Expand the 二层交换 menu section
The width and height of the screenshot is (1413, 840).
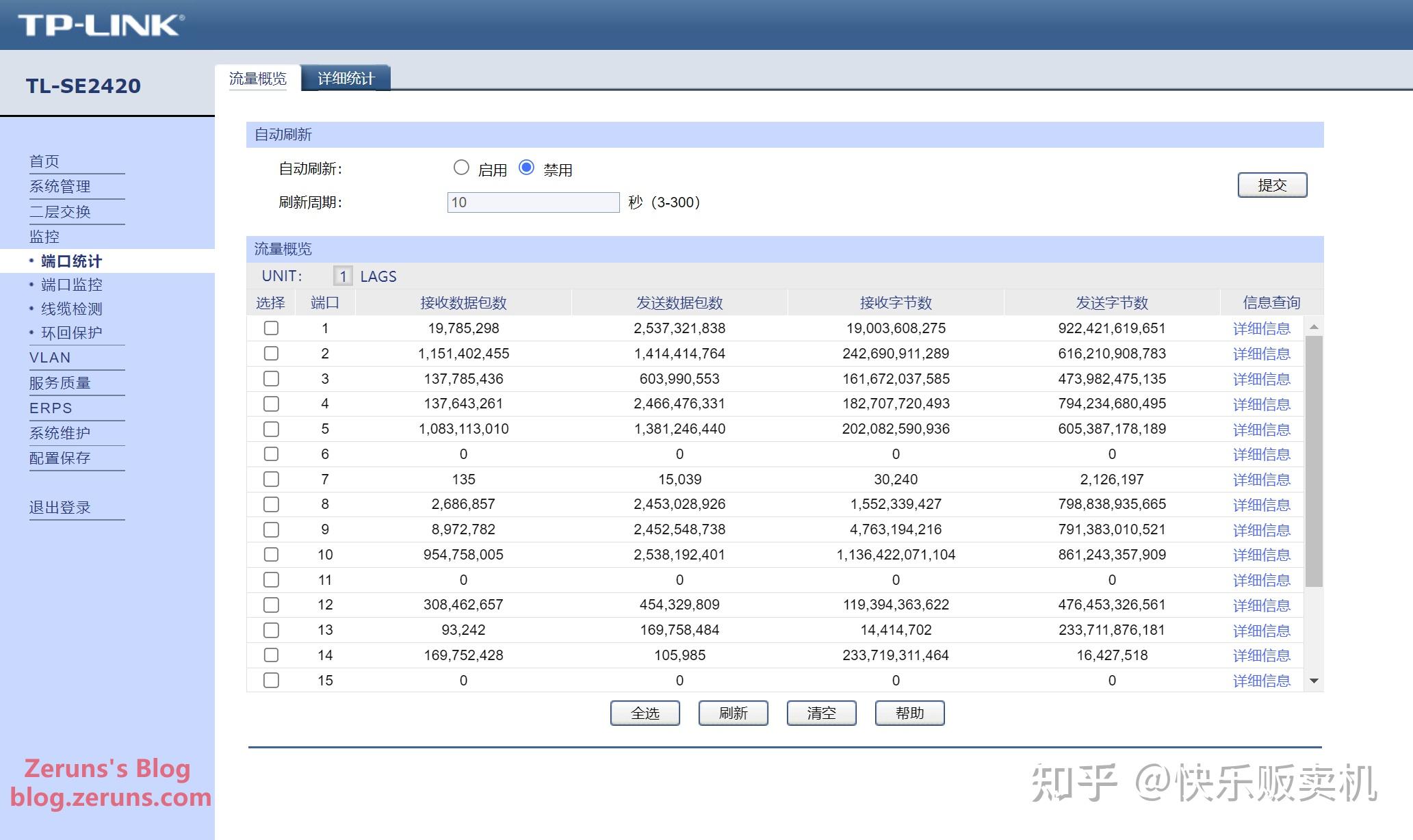60,211
